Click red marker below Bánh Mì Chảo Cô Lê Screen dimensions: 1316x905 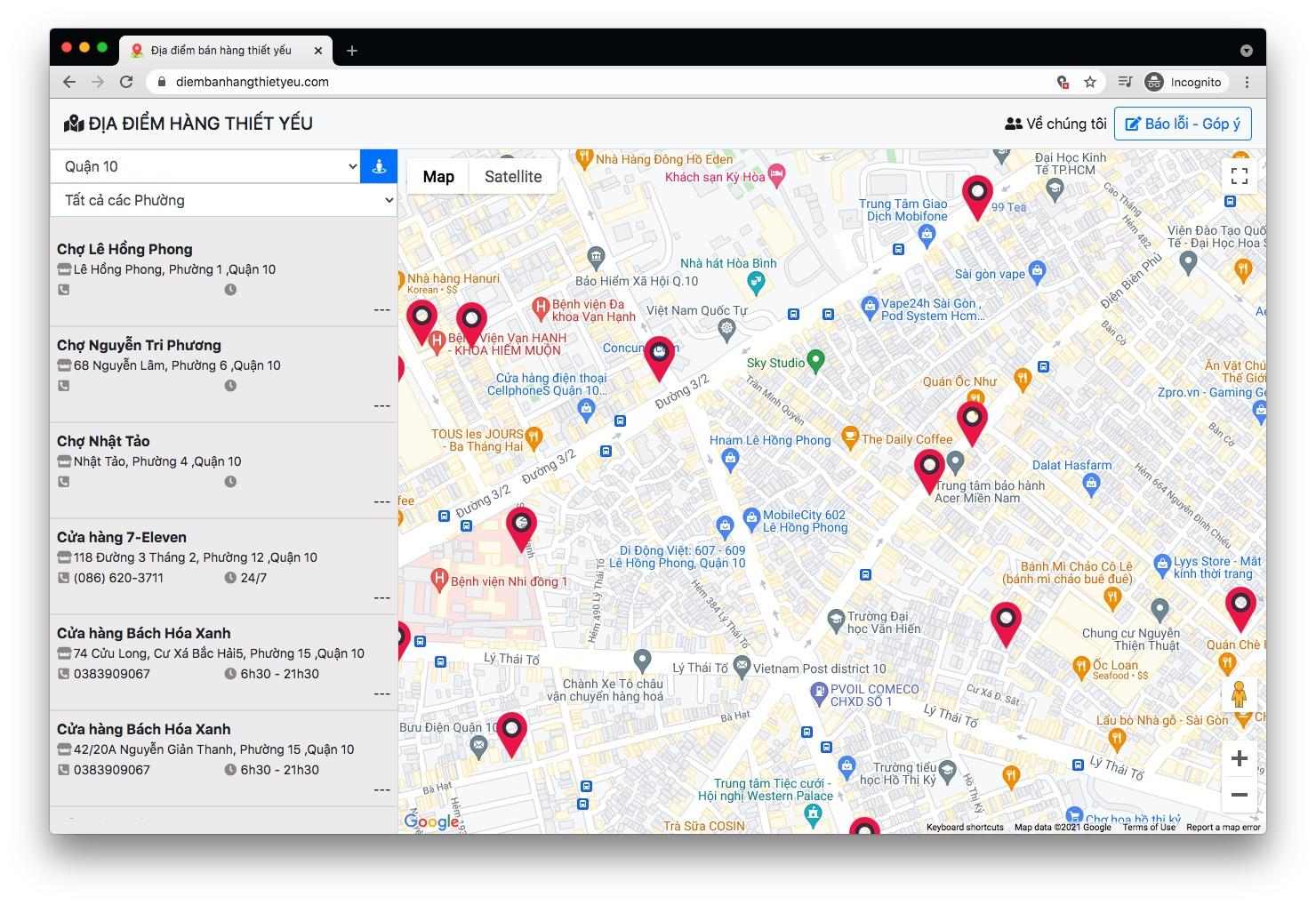(1006, 623)
